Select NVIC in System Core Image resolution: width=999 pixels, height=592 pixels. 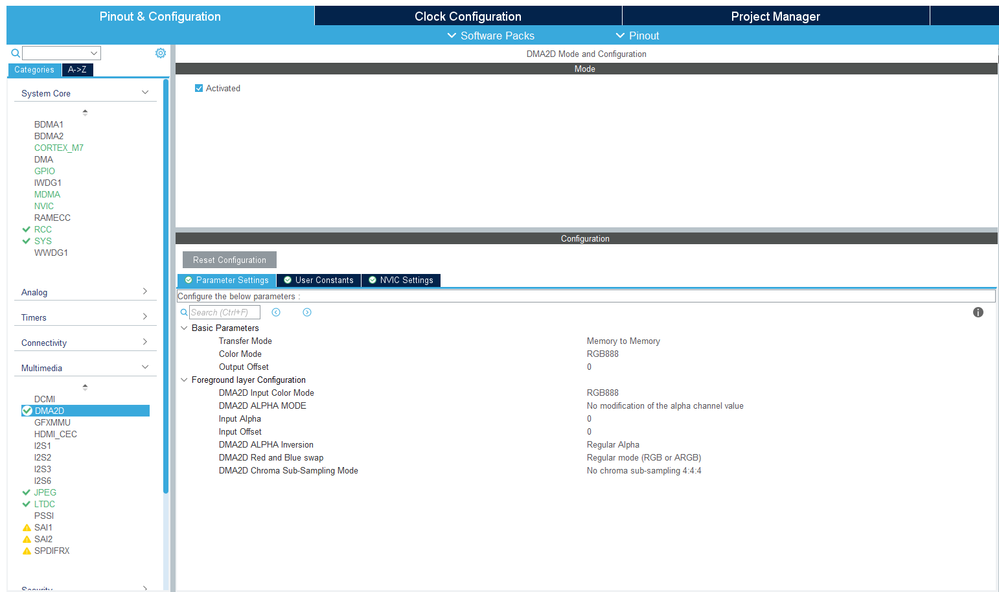pos(44,206)
